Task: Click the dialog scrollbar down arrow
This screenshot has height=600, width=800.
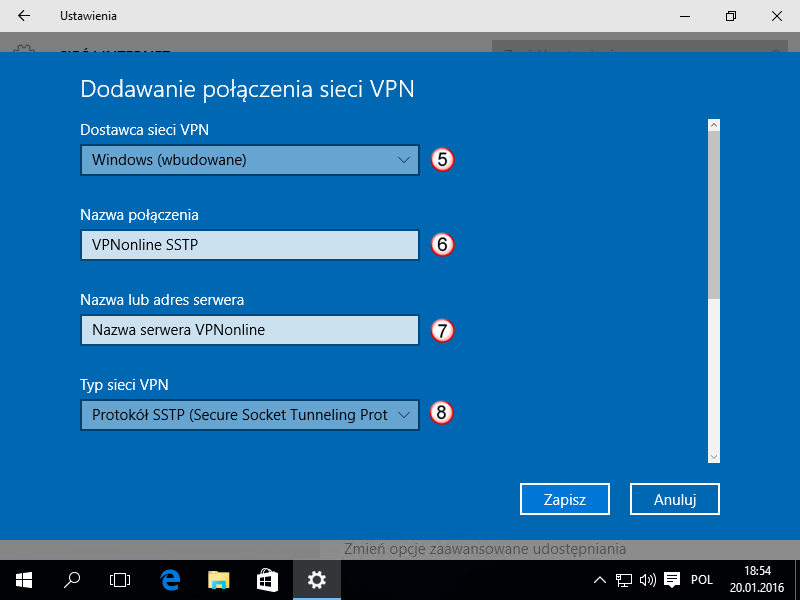Action: [714, 457]
